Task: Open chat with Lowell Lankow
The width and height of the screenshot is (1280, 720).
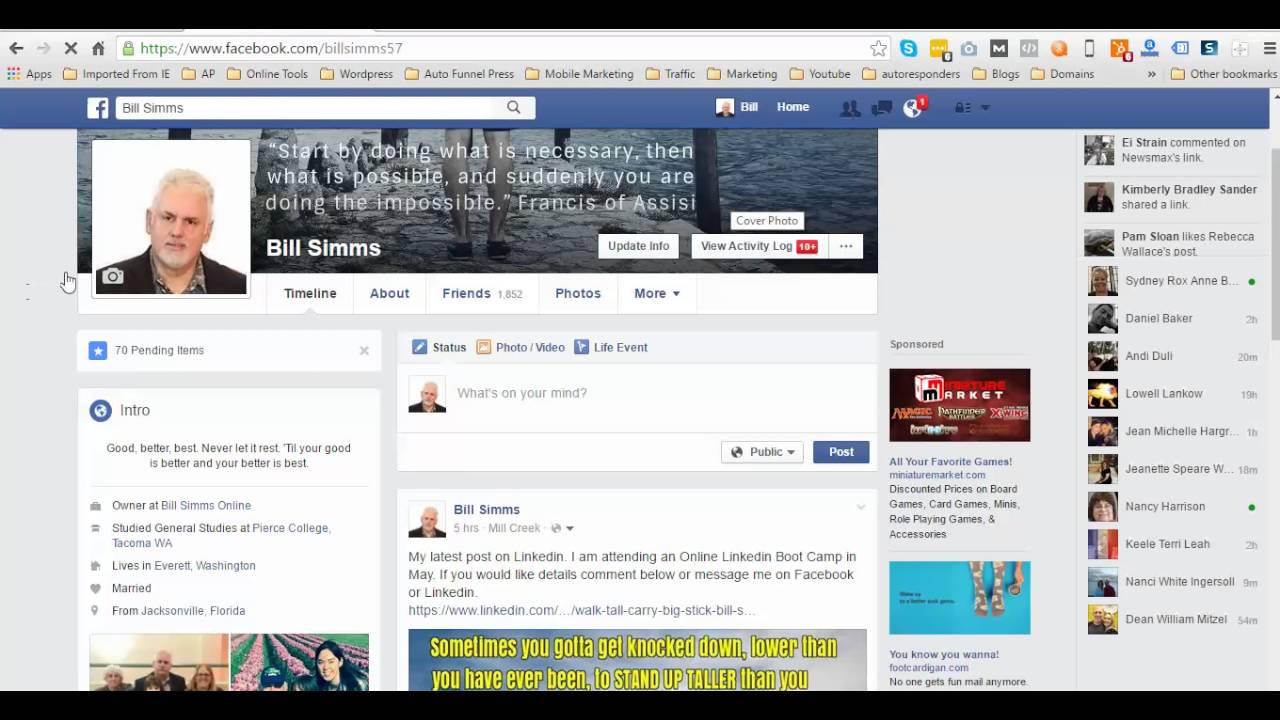Action: tap(1171, 394)
